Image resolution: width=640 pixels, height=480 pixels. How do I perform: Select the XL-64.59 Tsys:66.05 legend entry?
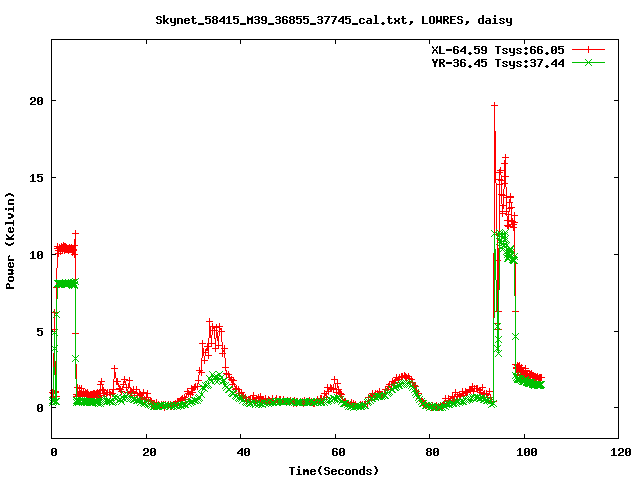(498, 50)
